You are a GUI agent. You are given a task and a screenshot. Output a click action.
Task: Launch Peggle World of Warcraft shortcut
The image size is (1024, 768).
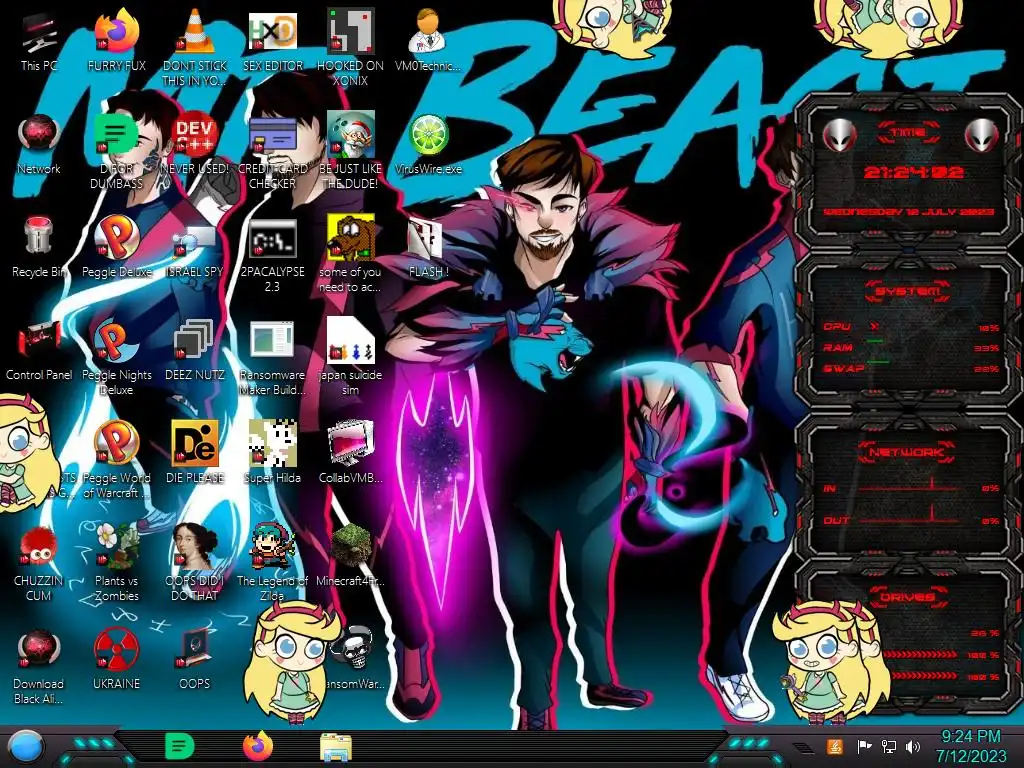coord(117,460)
